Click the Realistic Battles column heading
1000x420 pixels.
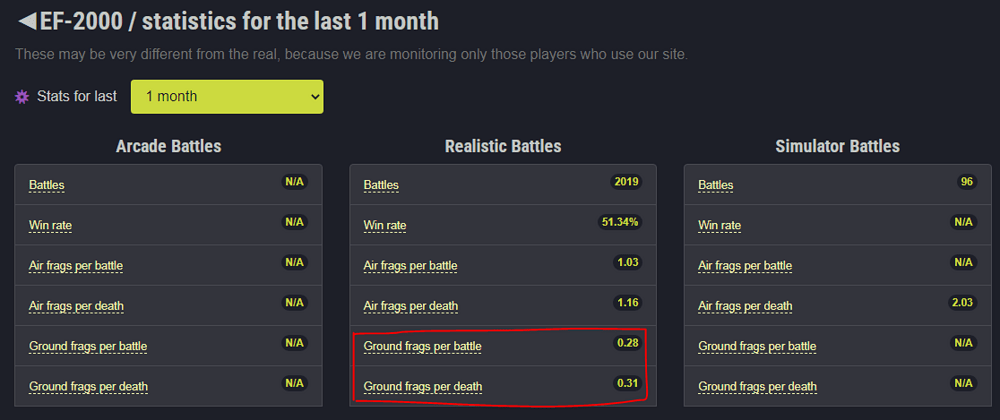[x=503, y=147]
